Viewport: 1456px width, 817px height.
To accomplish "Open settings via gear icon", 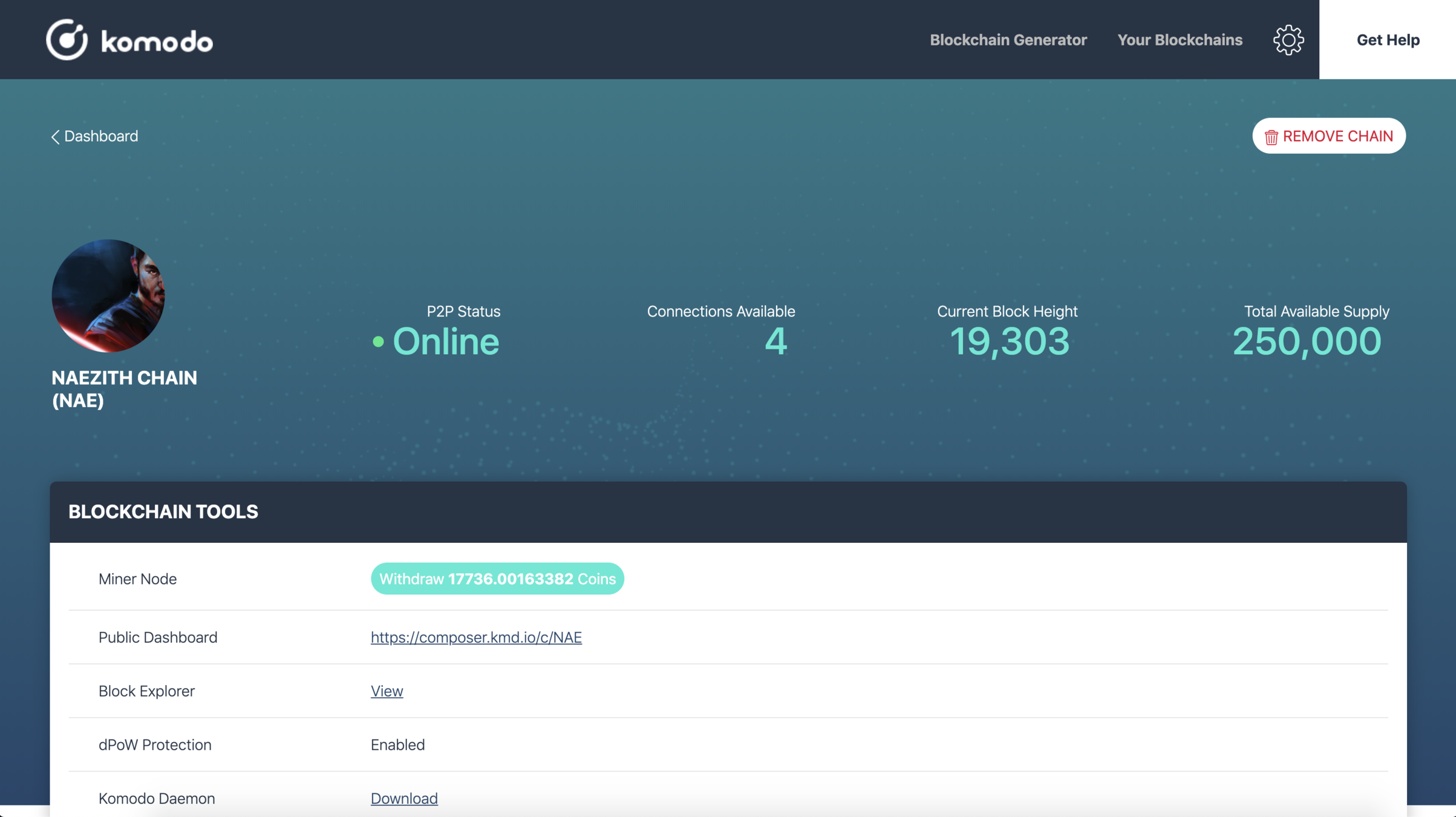I will coord(1288,40).
